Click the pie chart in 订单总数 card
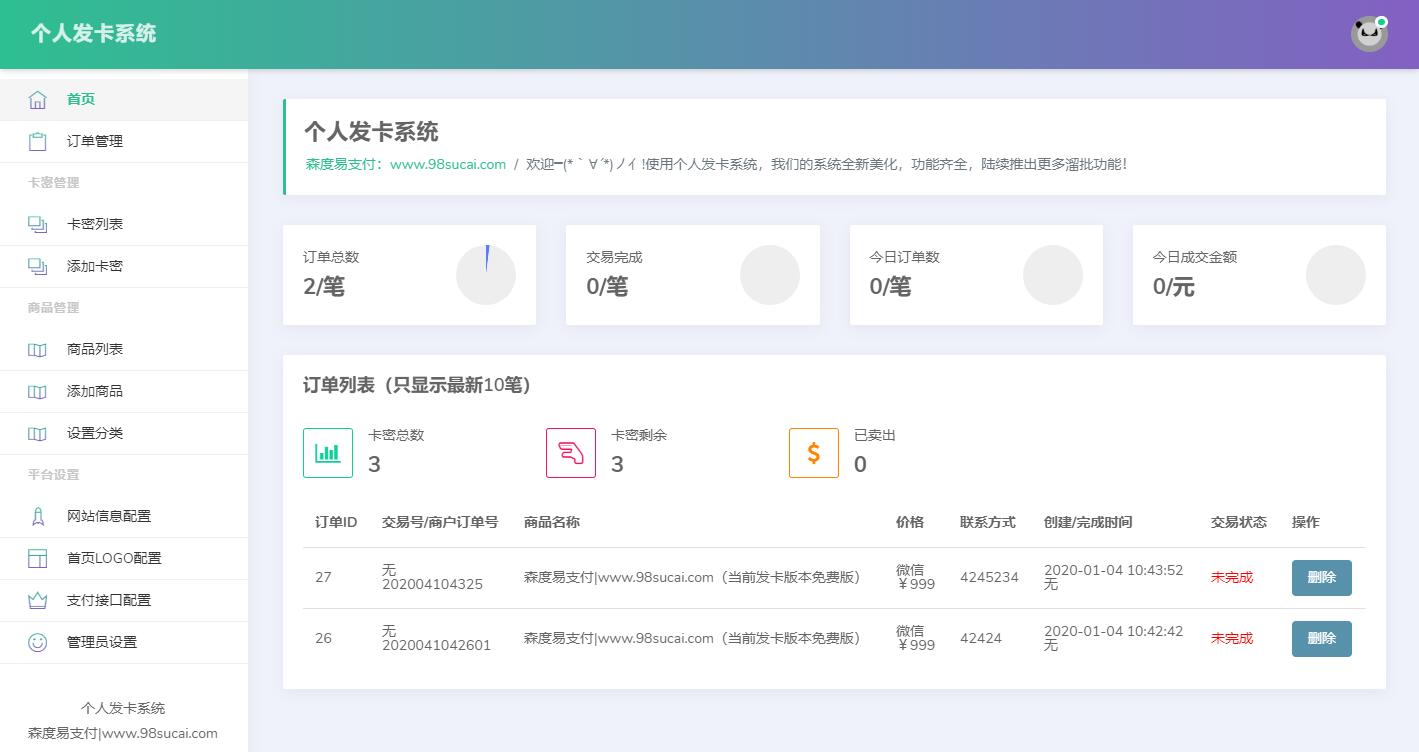 coord(486,275)
